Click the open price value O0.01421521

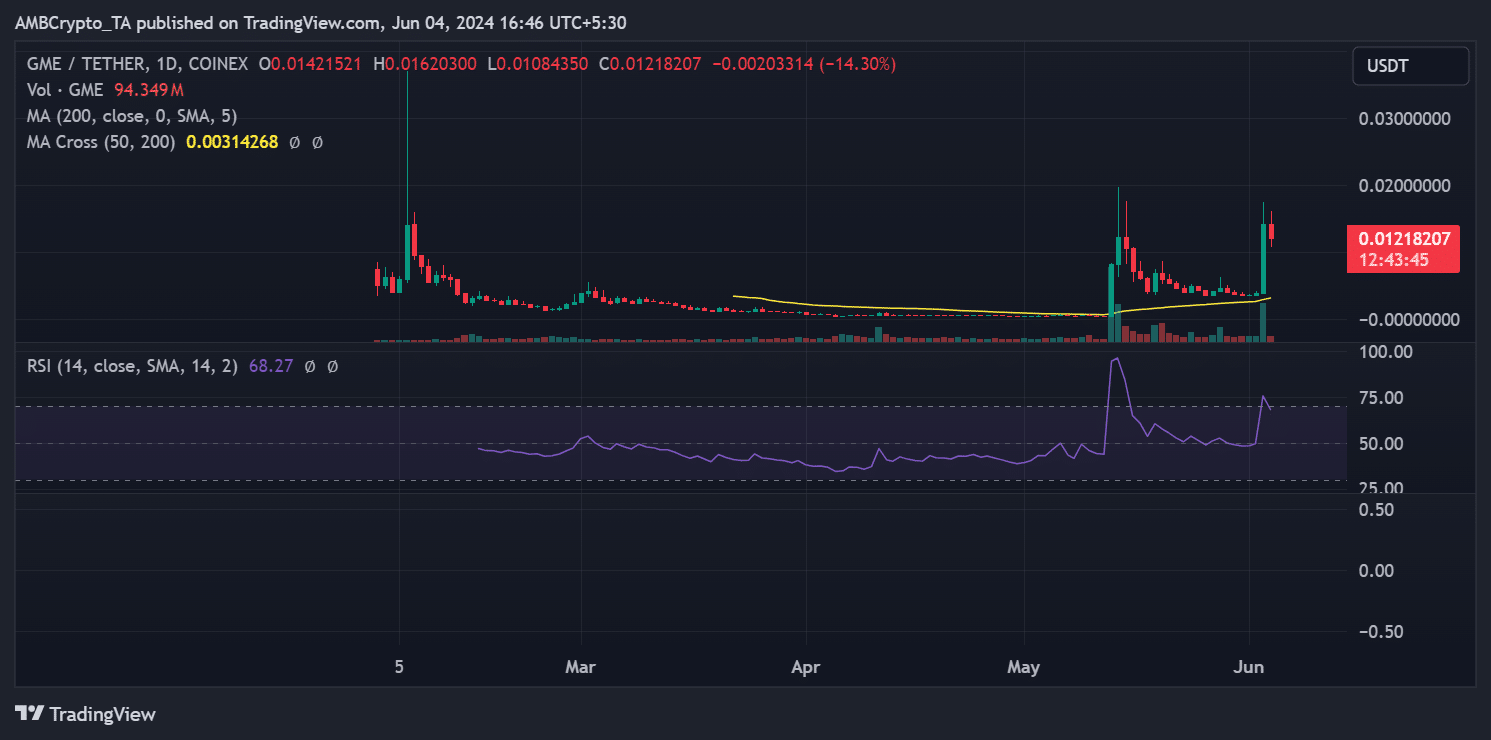(x=311, y=64)
